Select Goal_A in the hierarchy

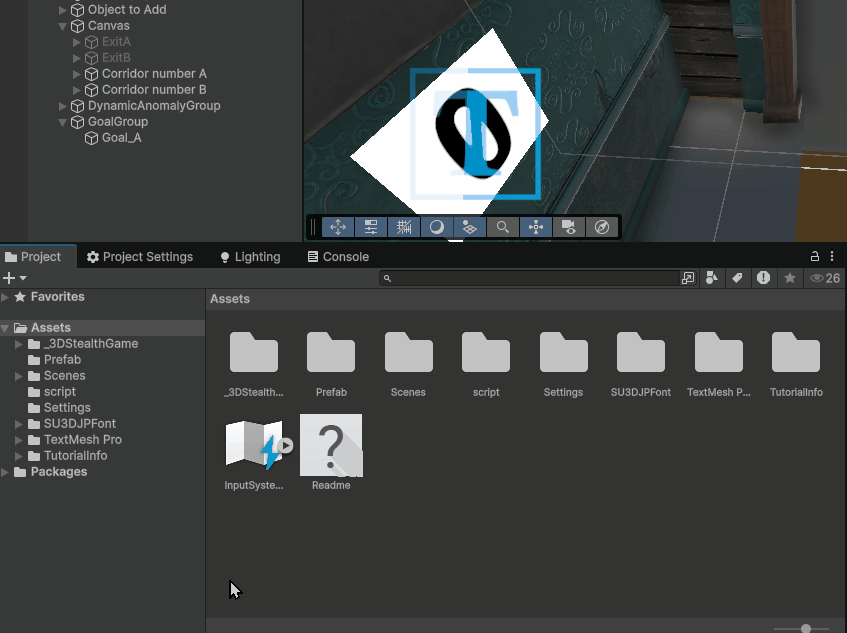[121, 138]
